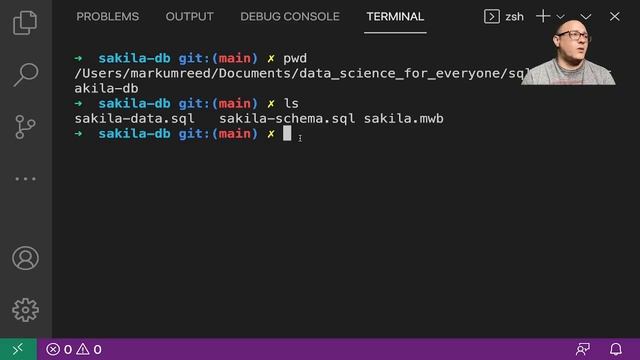This screenshot has width=640, height=360.
Task: Open the Explorer files icon
Action: click(25, 23)
